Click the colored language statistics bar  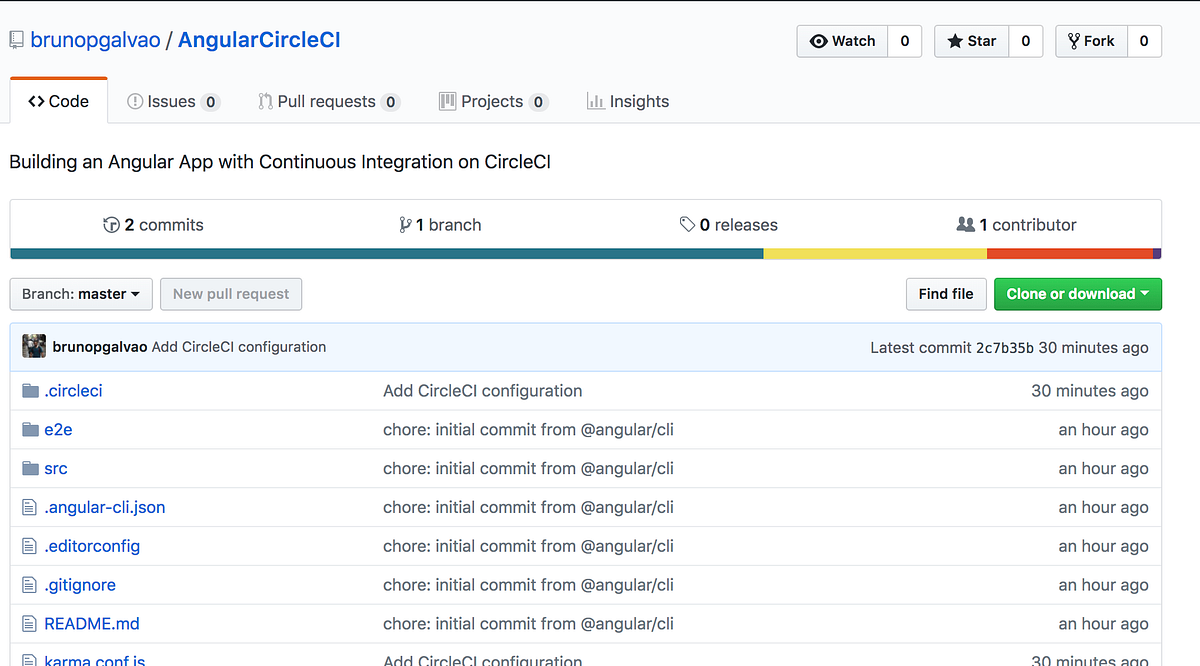[600, 254]
